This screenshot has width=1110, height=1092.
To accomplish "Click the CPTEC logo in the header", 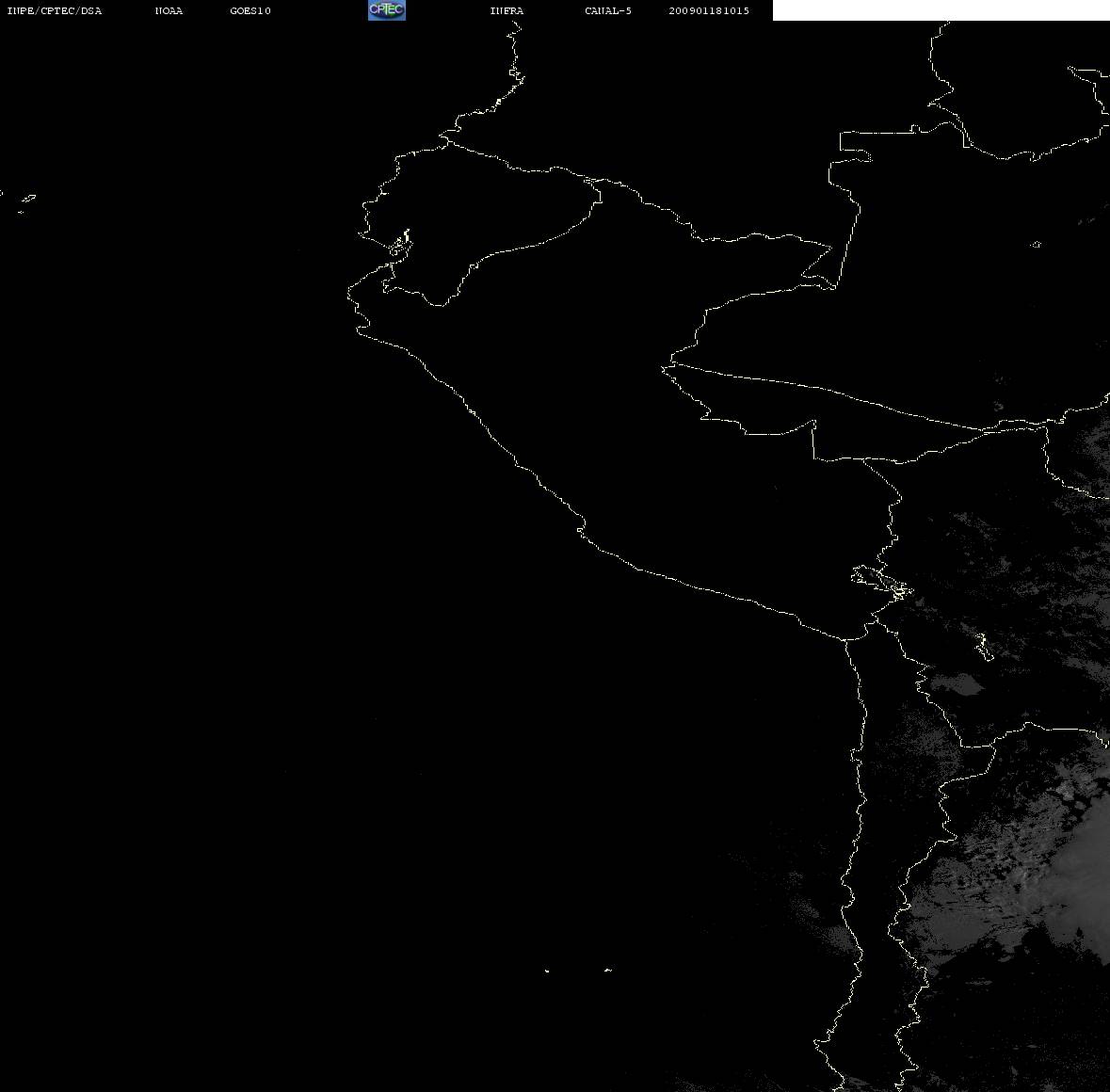I will (x=387, y=10).
